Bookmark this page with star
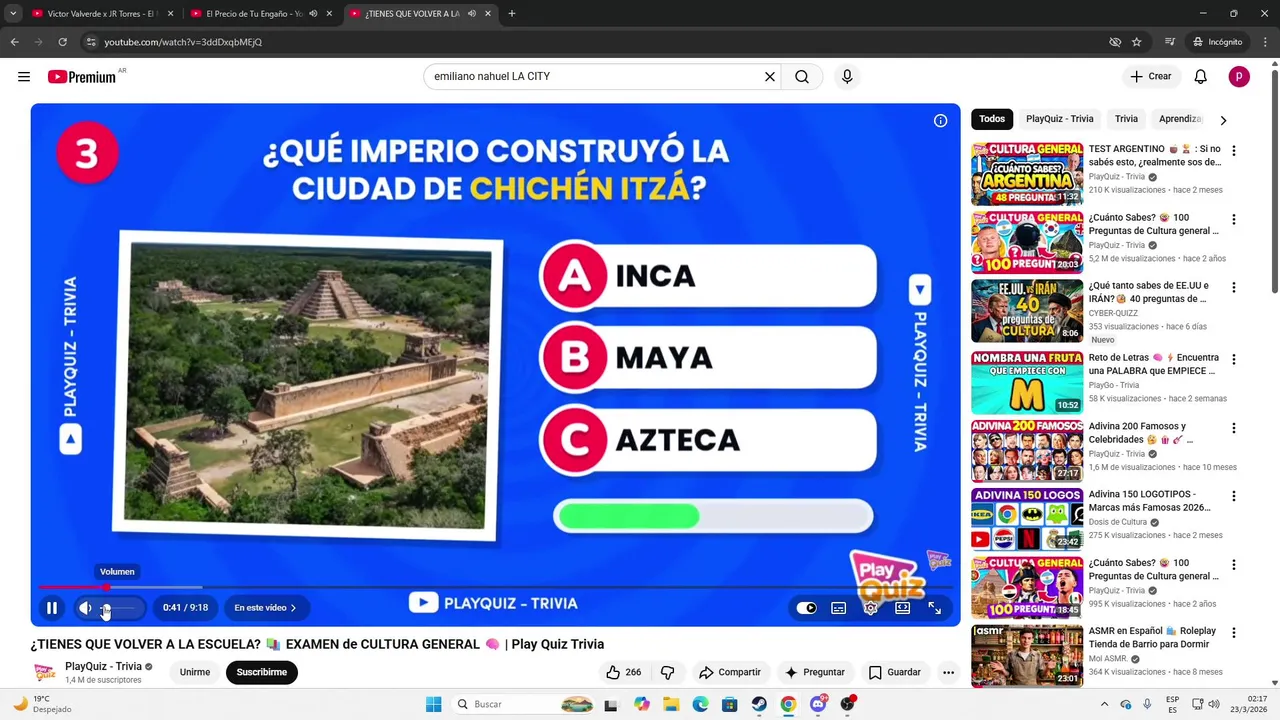The height and width of the screenshot is (720, 1280). point(1137,42)
